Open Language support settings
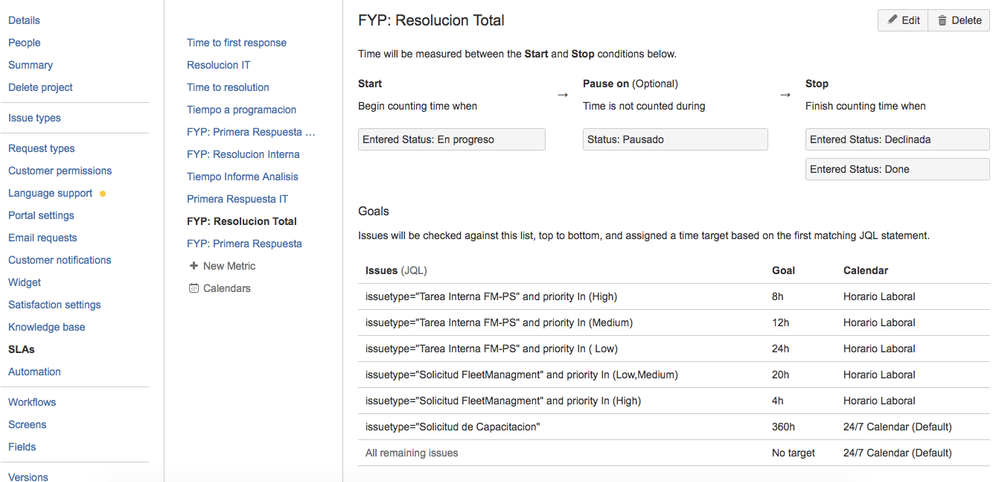Screen dimensions: 999x482 (x=50, y=193)
